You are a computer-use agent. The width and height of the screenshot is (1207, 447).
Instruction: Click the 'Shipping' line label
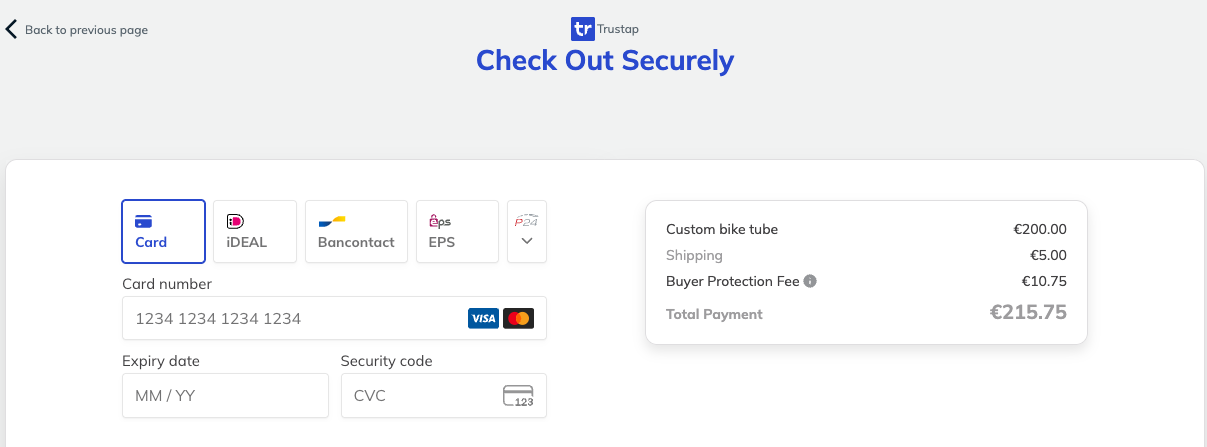click(x=694, y=255)
